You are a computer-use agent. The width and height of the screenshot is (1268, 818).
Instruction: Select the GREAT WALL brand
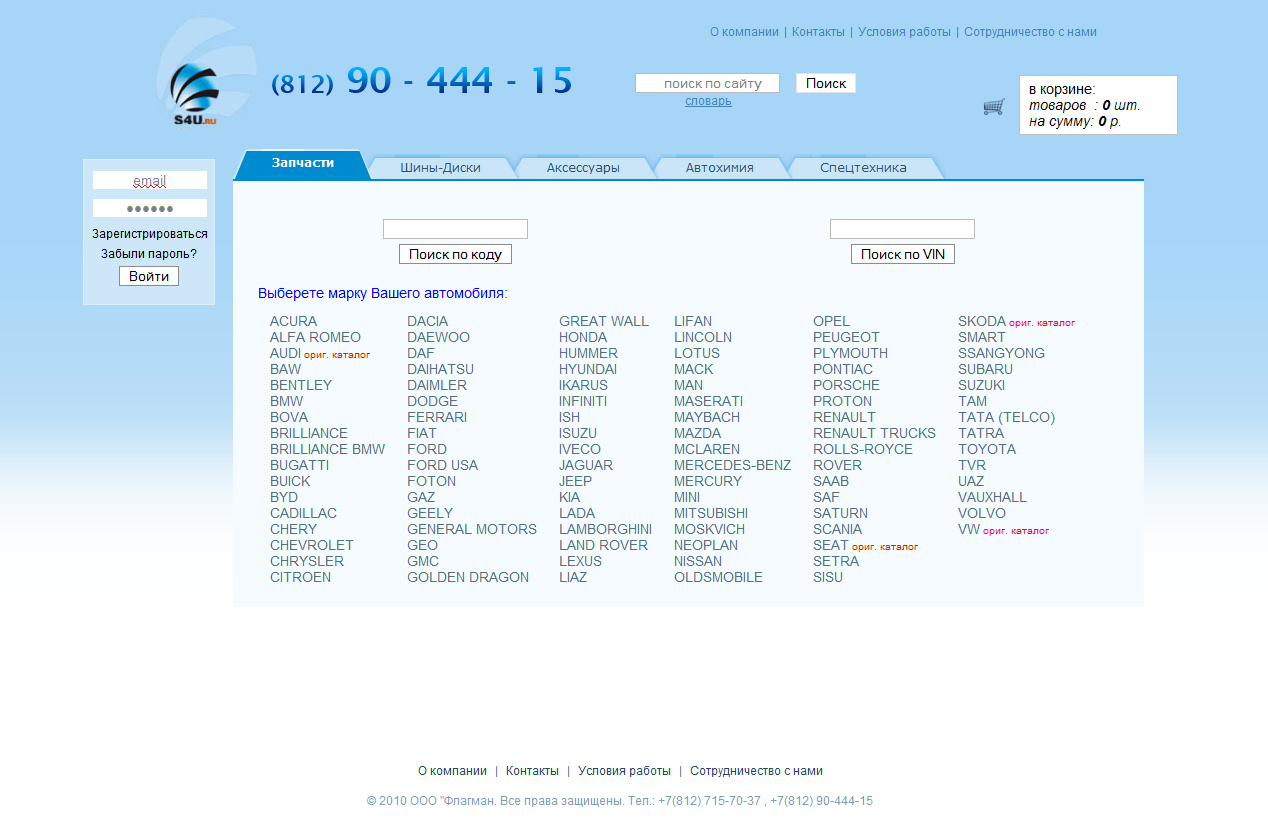(604, 321)
